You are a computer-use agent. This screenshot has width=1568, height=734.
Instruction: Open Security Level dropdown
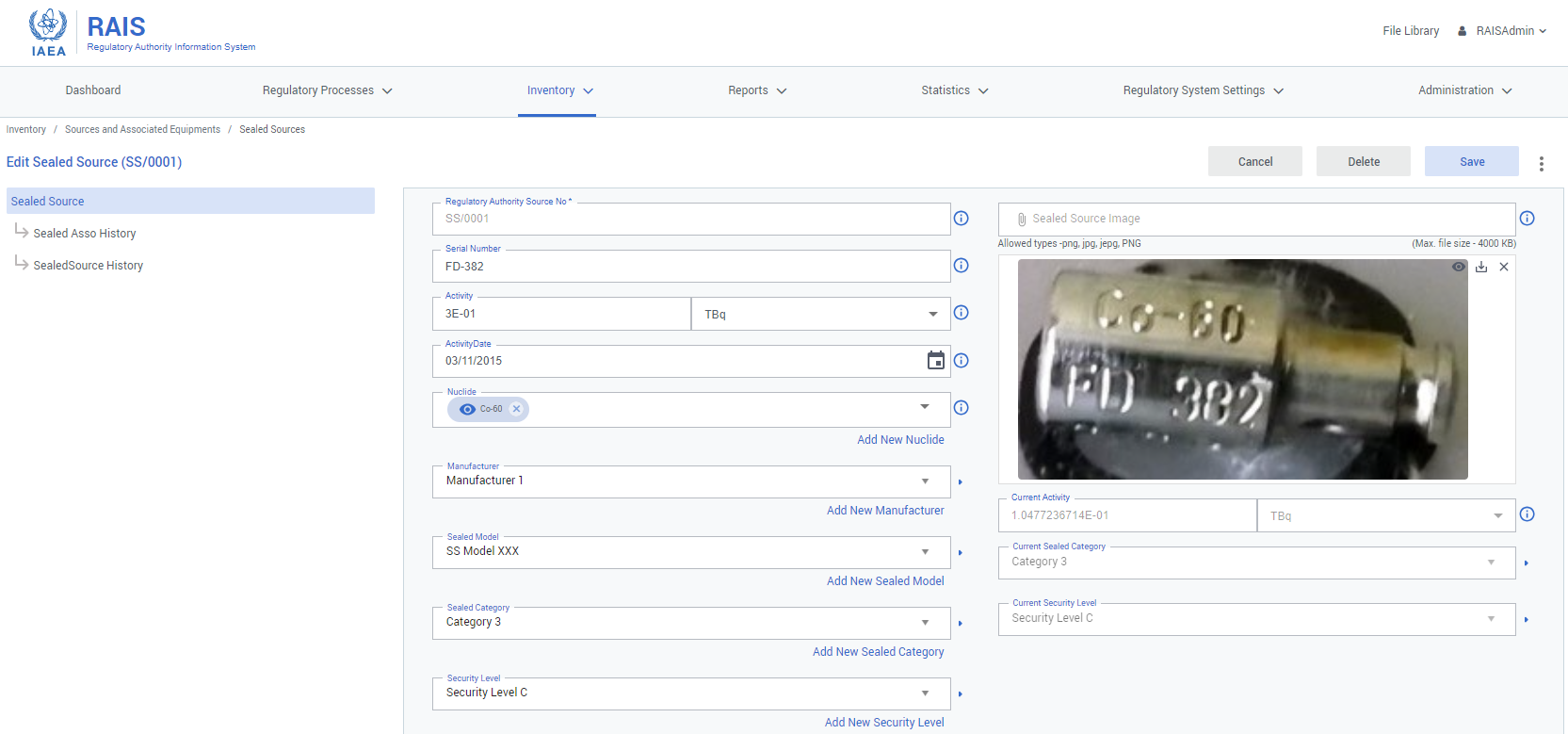coord(691,693)
